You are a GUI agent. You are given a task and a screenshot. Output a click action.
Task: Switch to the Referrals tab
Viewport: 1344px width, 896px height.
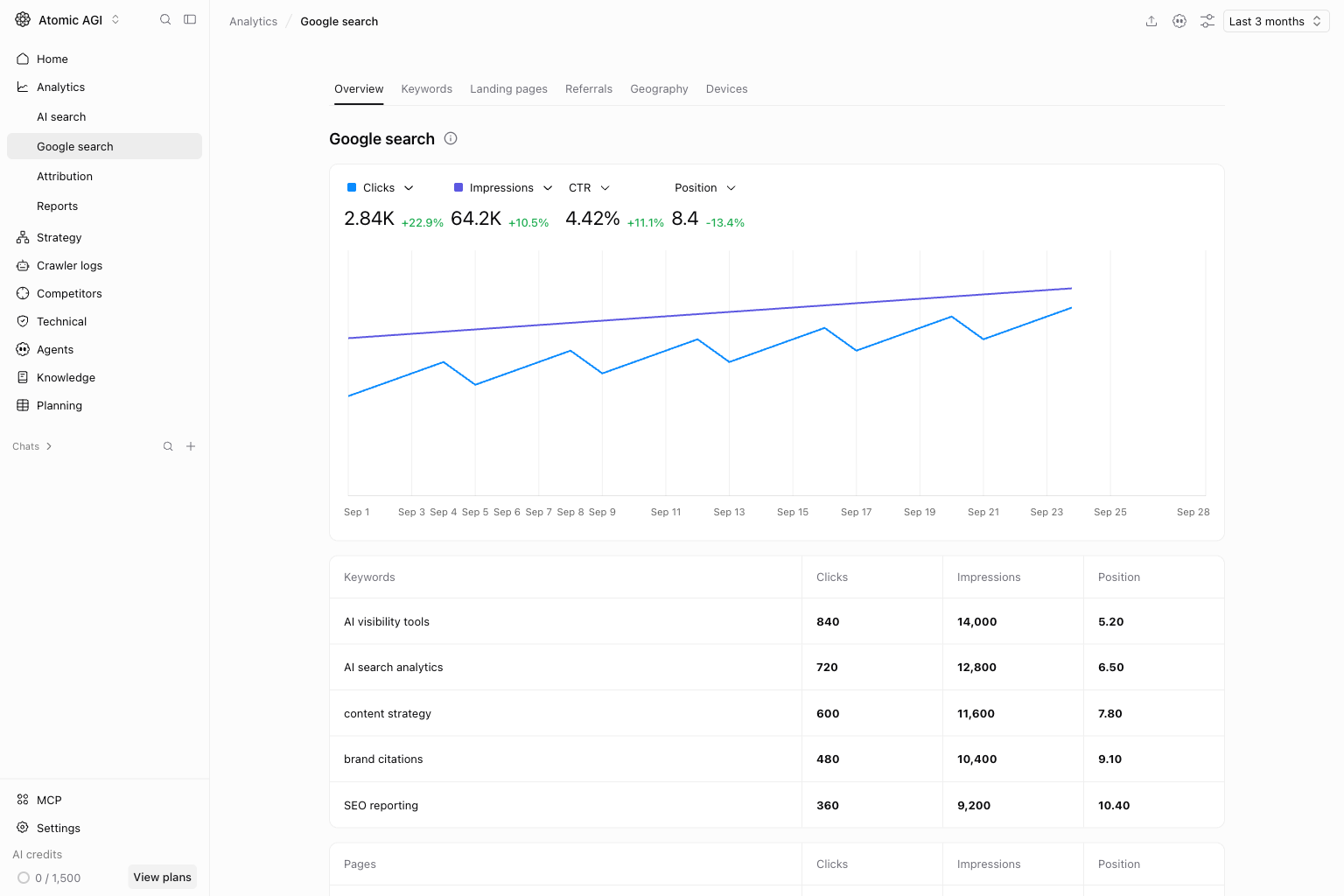point(589,89)
